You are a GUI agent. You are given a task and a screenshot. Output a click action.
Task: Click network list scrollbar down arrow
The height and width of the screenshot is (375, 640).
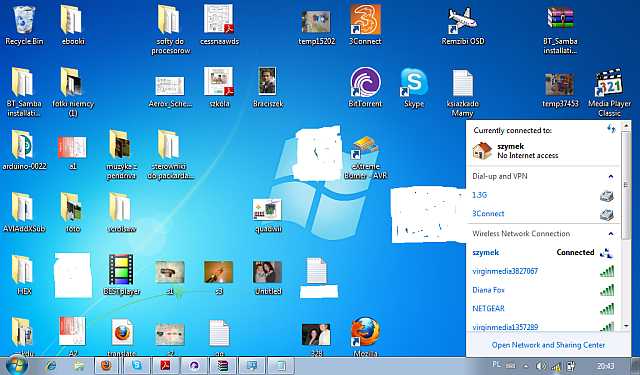coord(626,326)
